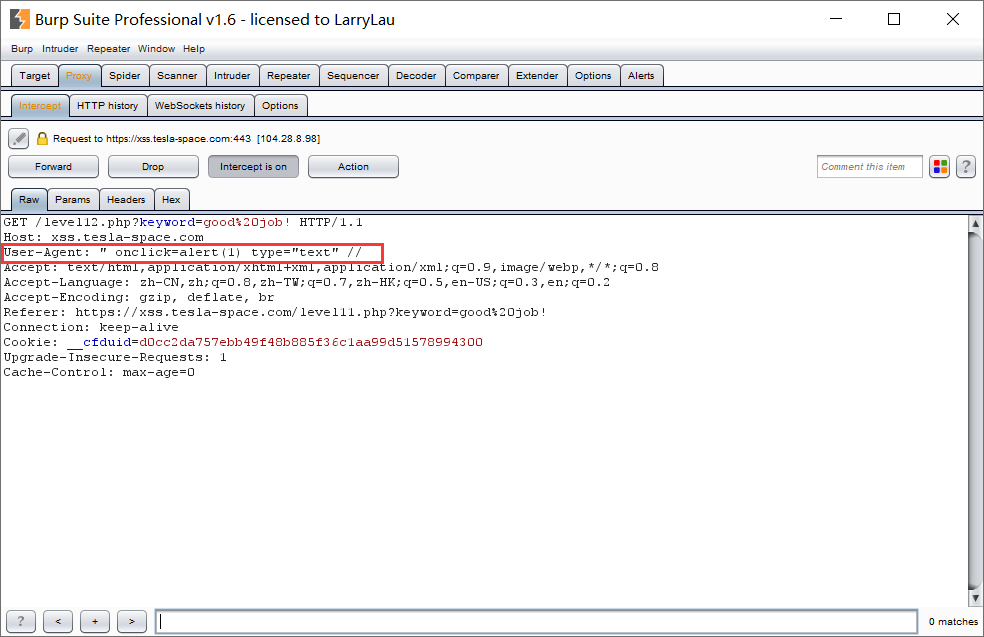Click the GET /level12.php request line
Image resolution: width=984 pixels, height=637 pixels.
(x=183, y=222)
